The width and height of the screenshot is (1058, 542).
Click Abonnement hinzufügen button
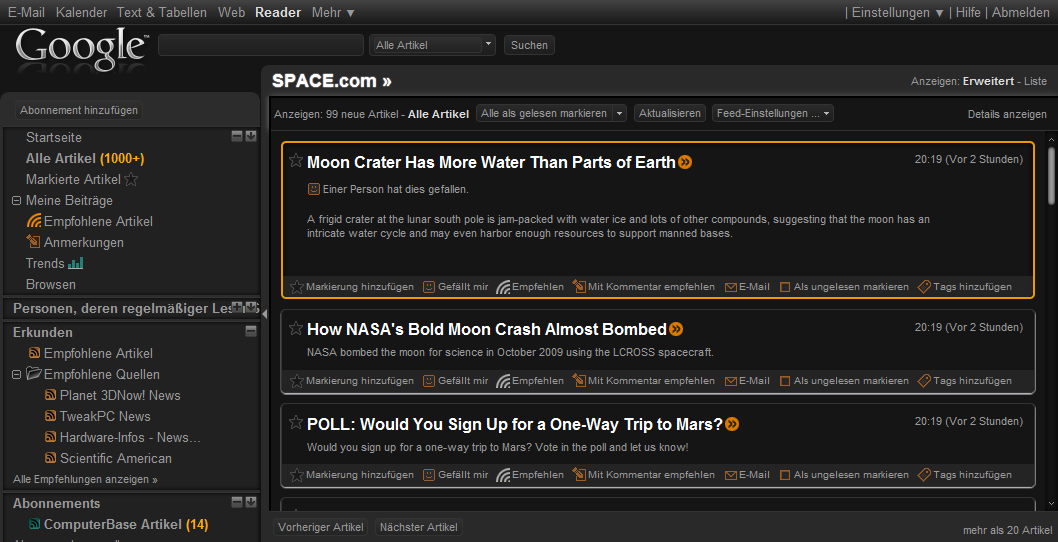coord(79,110)
